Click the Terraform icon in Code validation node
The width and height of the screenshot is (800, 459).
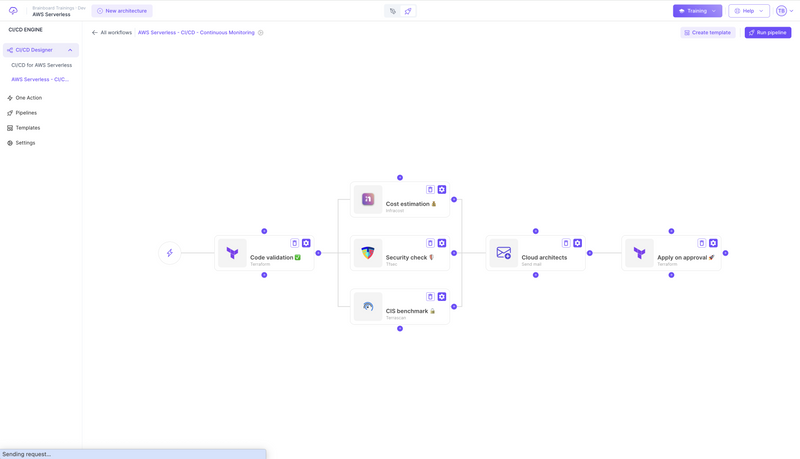coord(232,253)
